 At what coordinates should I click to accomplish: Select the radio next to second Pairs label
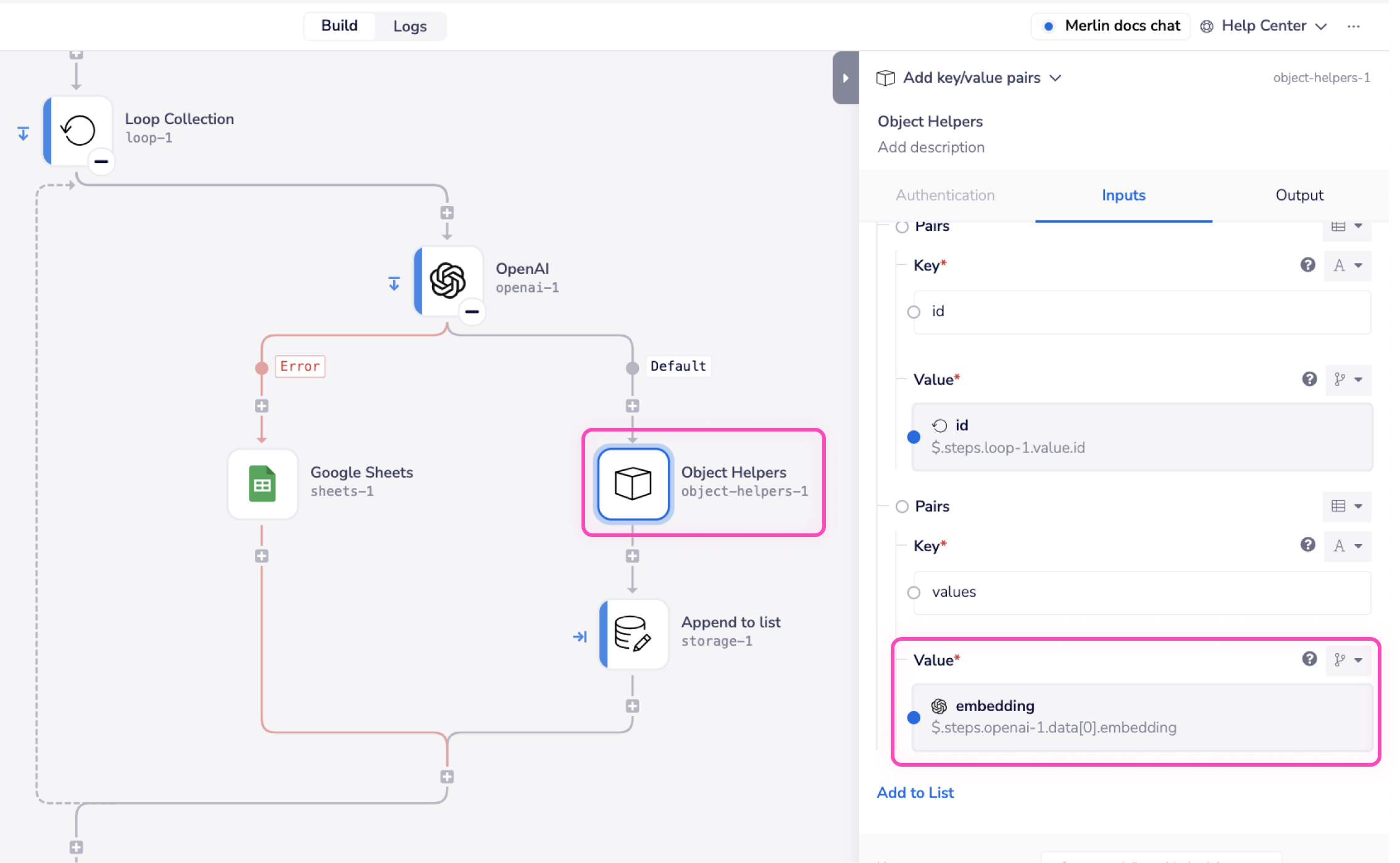902,507
